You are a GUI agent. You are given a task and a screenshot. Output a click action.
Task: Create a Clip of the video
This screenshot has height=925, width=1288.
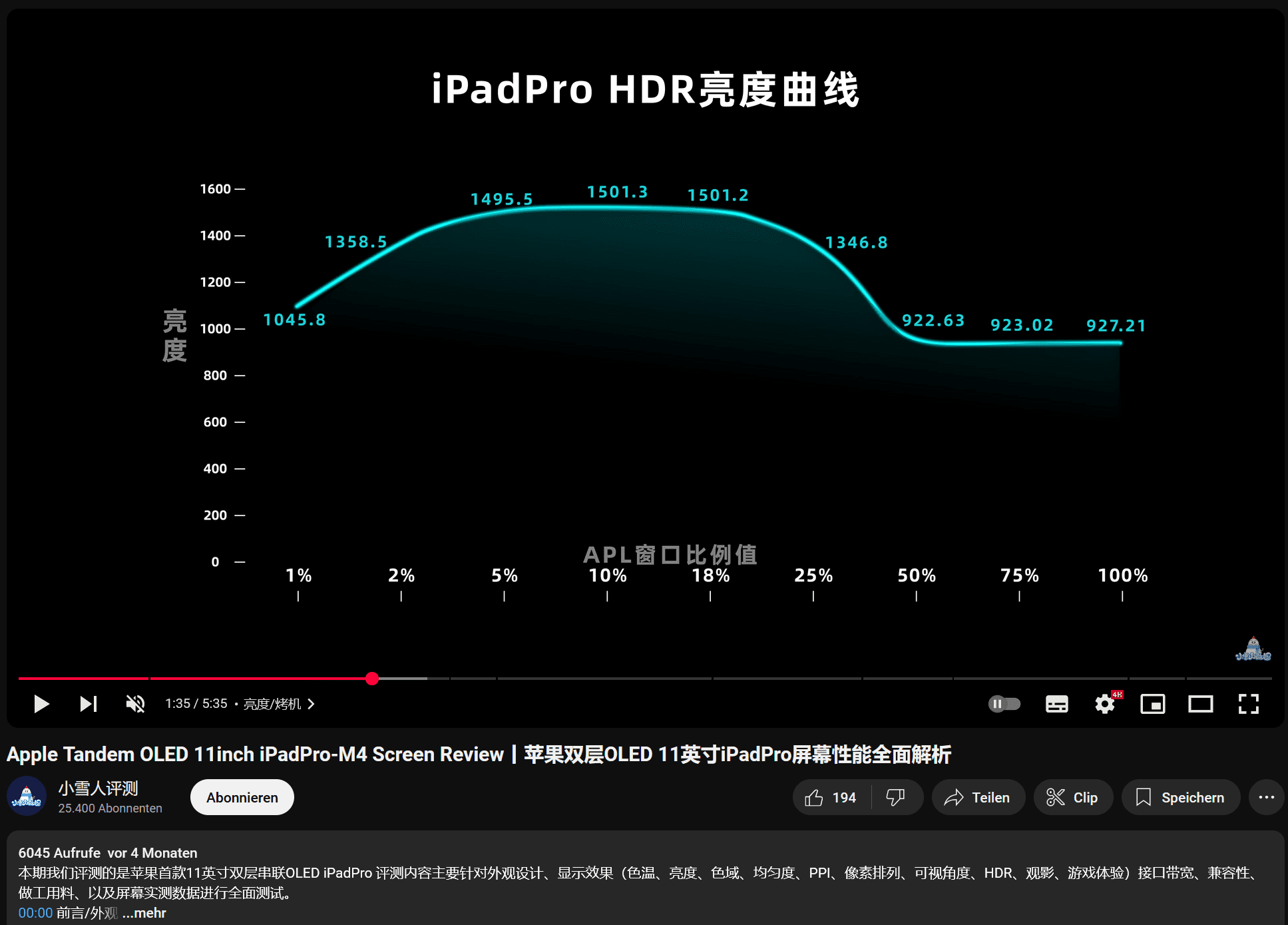pyautogui.click(x=1073, y=797)
